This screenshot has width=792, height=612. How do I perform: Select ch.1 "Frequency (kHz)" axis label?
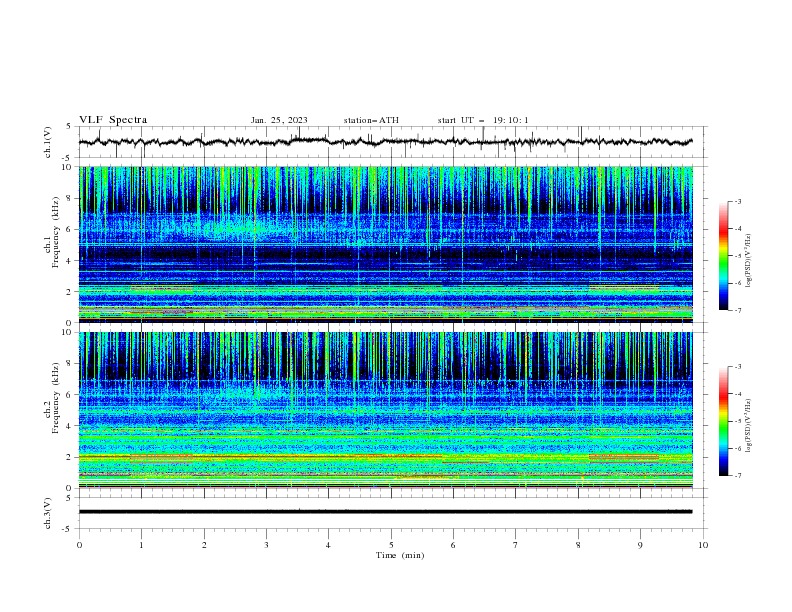tap(56, 231)
